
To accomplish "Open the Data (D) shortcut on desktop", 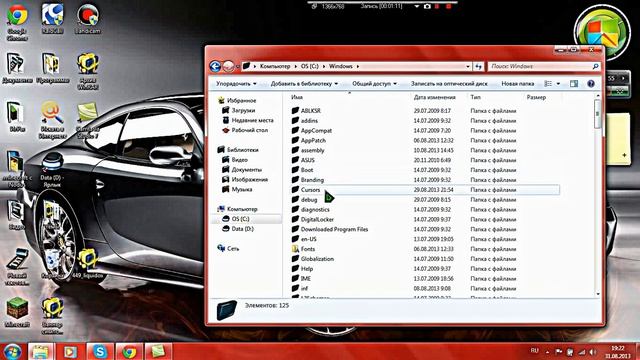I will 52,170.
